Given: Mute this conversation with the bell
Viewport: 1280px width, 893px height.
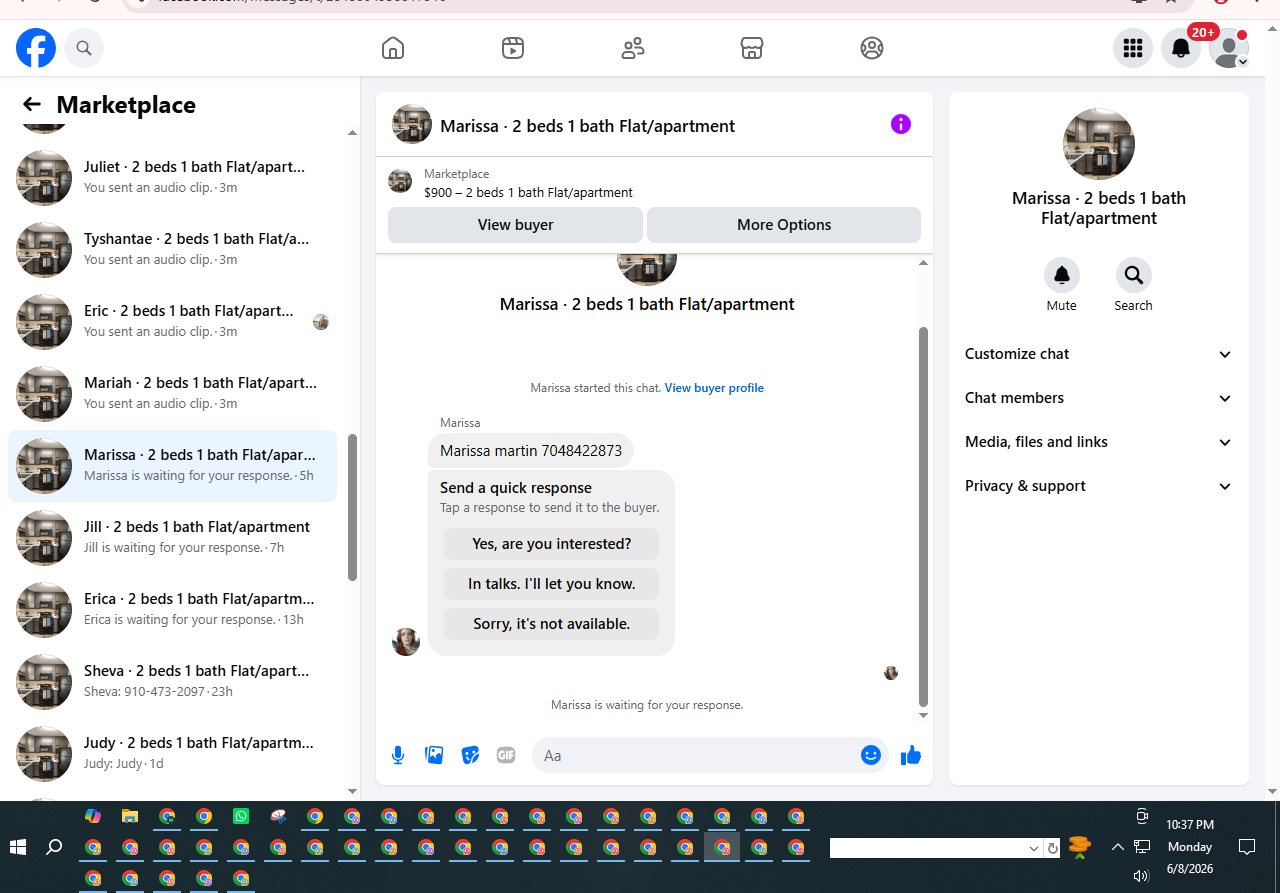Looking at the screenshot, I should [x=1062, y=275].
